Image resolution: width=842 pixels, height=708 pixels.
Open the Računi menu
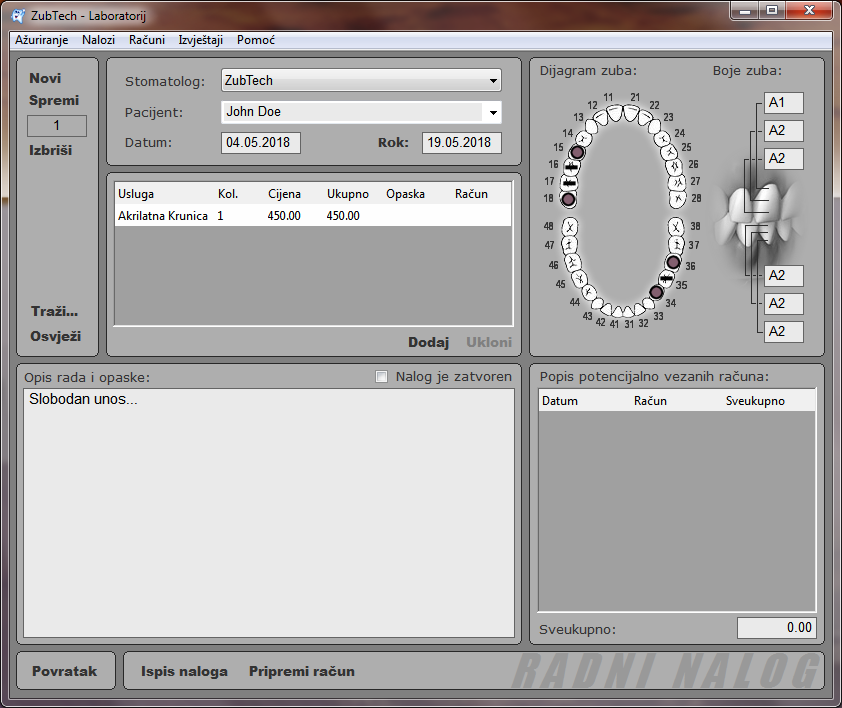point(146,40)
